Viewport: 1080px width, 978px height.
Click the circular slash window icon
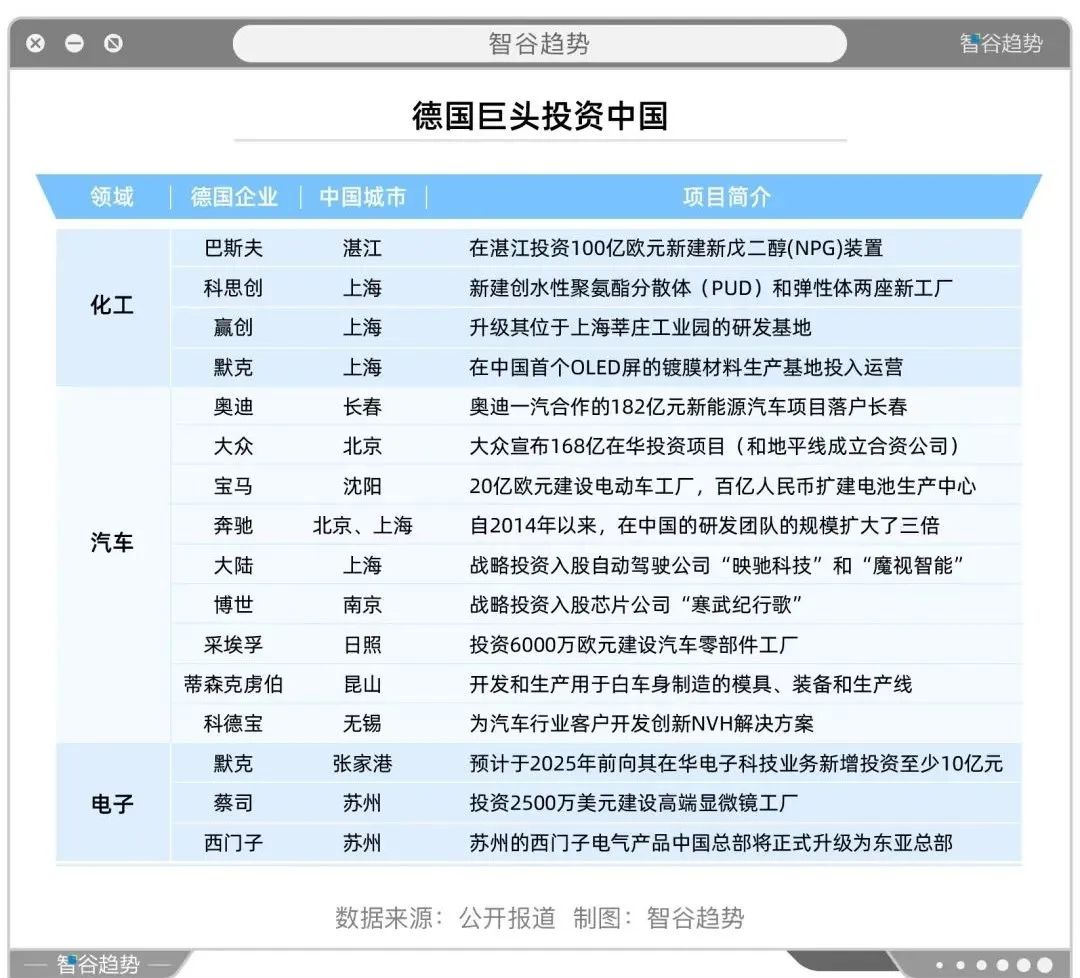click(114, 43)
